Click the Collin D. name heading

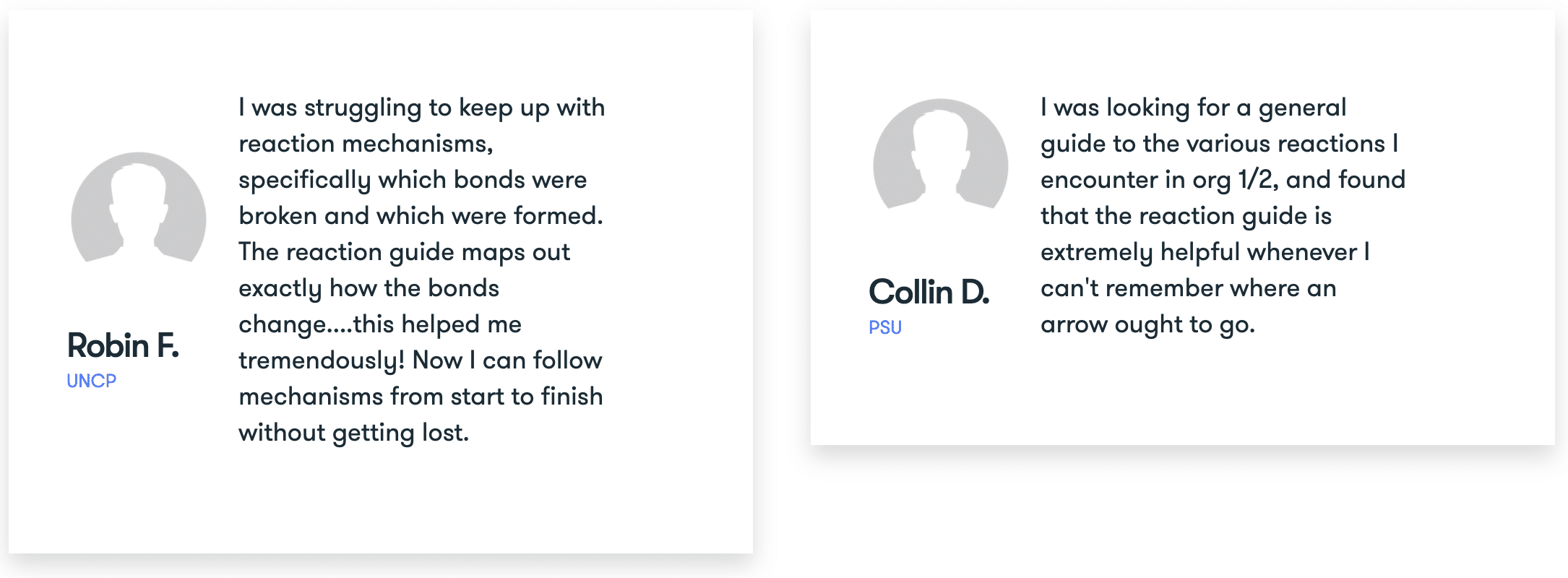coord(929,292)
